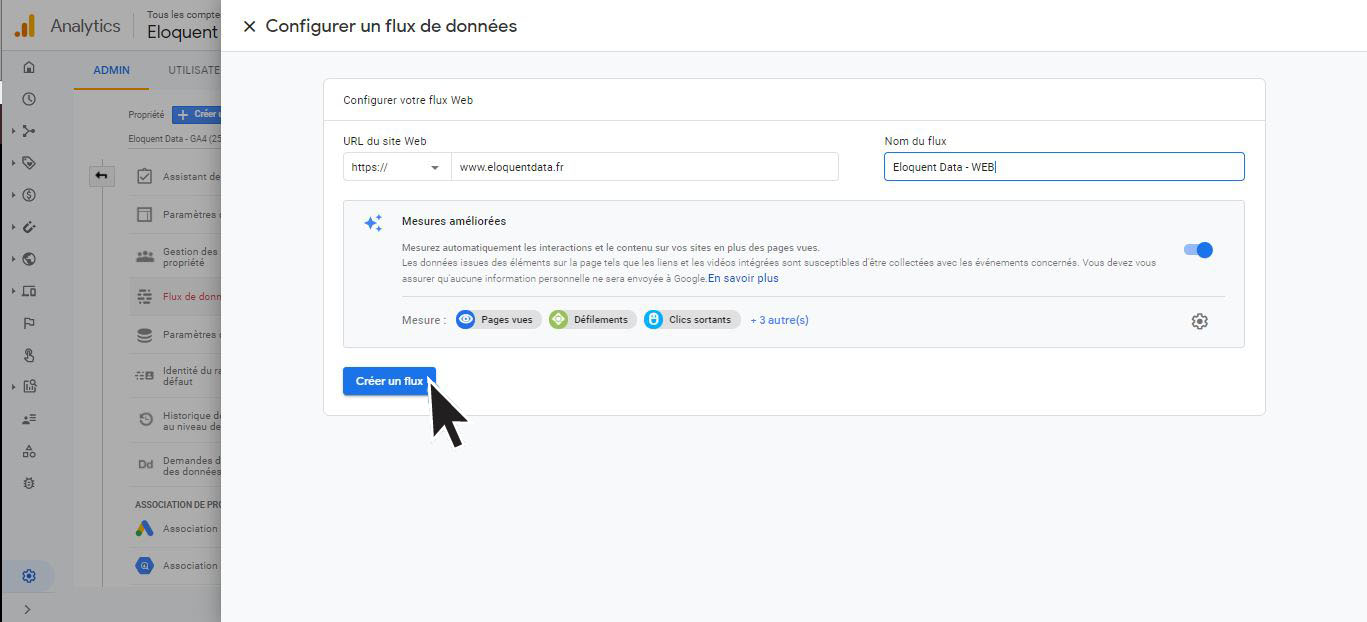Viewport: 1367px width, 622px height.
Task: Click the Google Analytics logo
Action: (x=25, y=27)
